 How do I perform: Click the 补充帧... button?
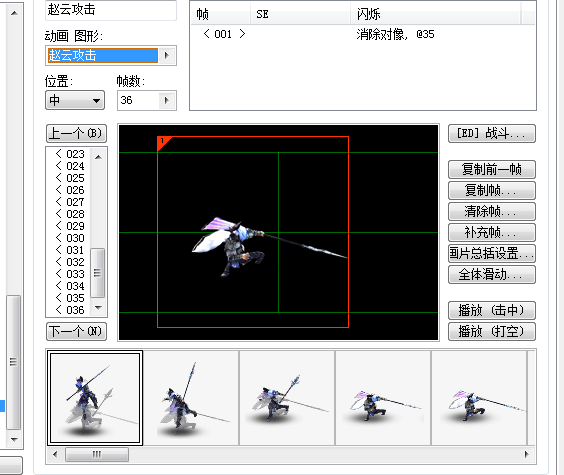tap(492, 232)
